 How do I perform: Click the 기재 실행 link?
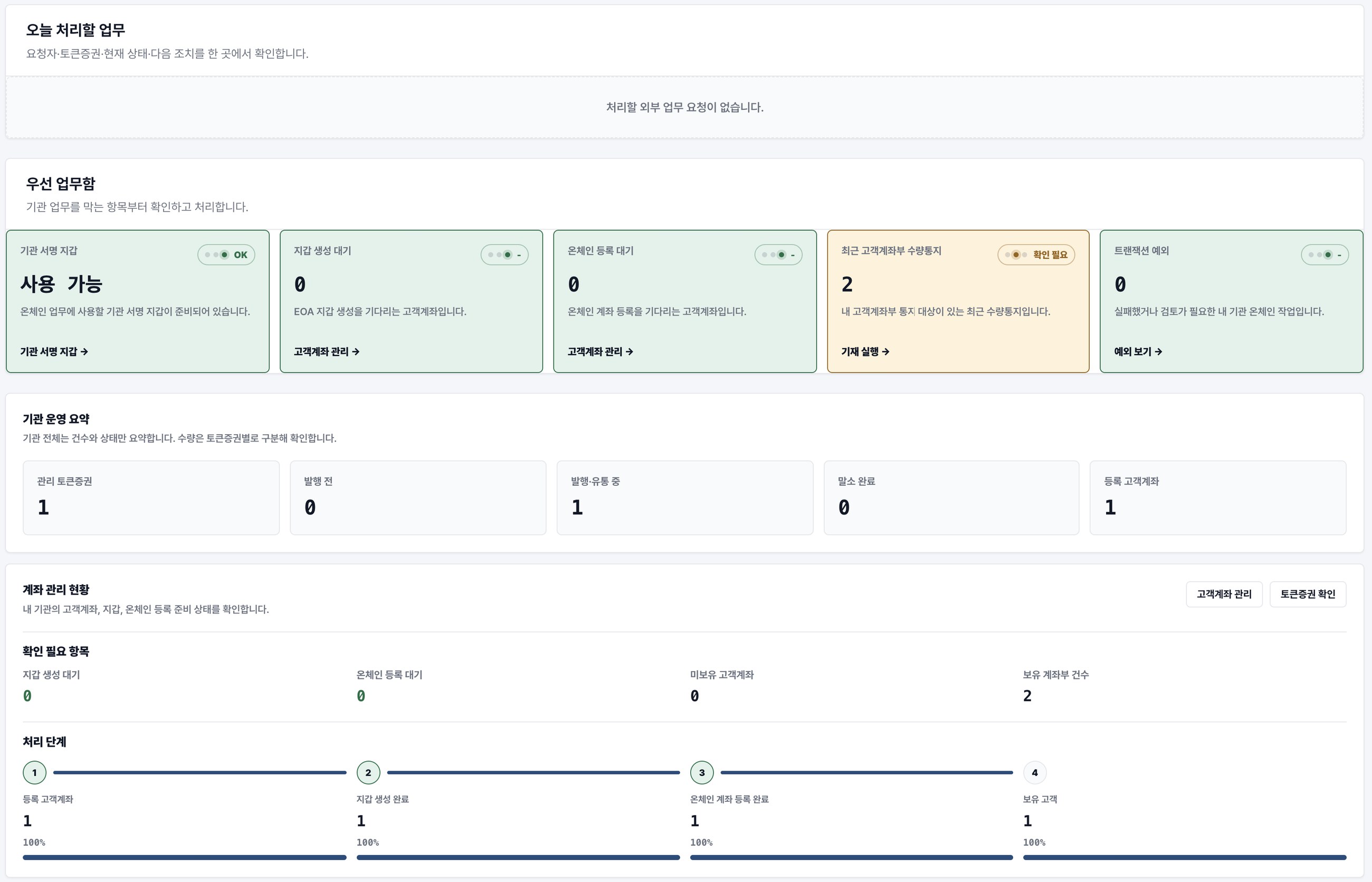point(865,352)
